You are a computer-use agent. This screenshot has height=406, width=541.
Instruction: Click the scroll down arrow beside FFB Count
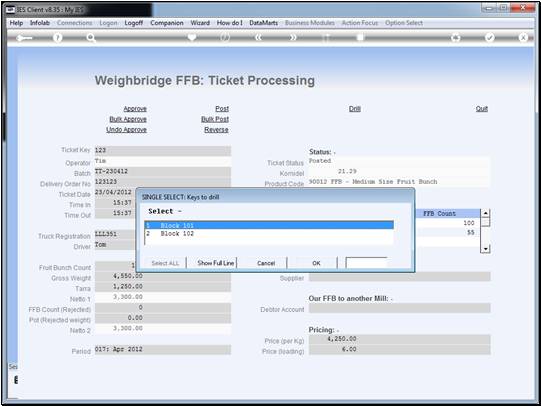coord(485,249)
